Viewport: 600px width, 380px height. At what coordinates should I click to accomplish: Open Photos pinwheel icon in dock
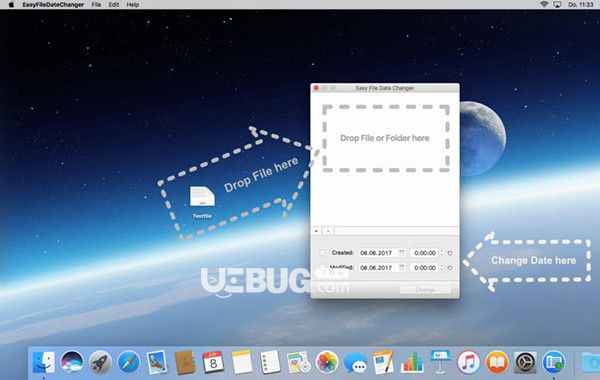click(327, 362)
